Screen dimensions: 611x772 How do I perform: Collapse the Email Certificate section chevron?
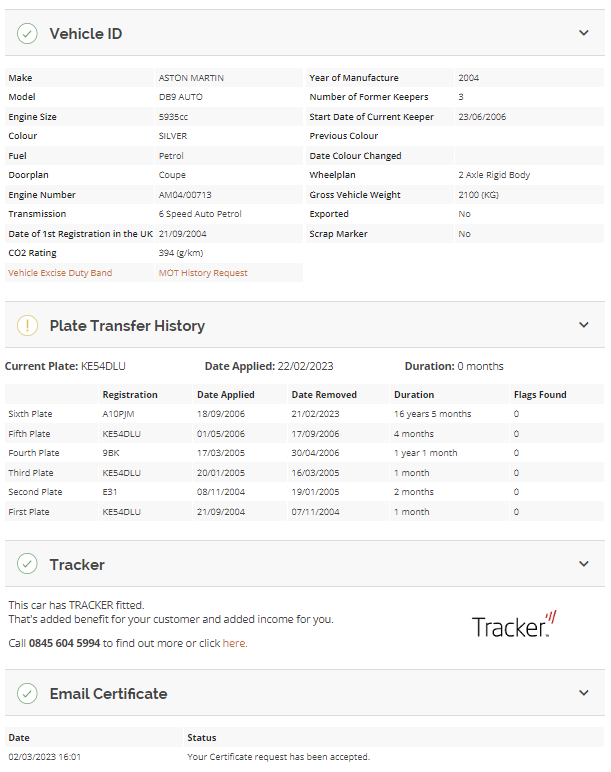pos(584,693)
